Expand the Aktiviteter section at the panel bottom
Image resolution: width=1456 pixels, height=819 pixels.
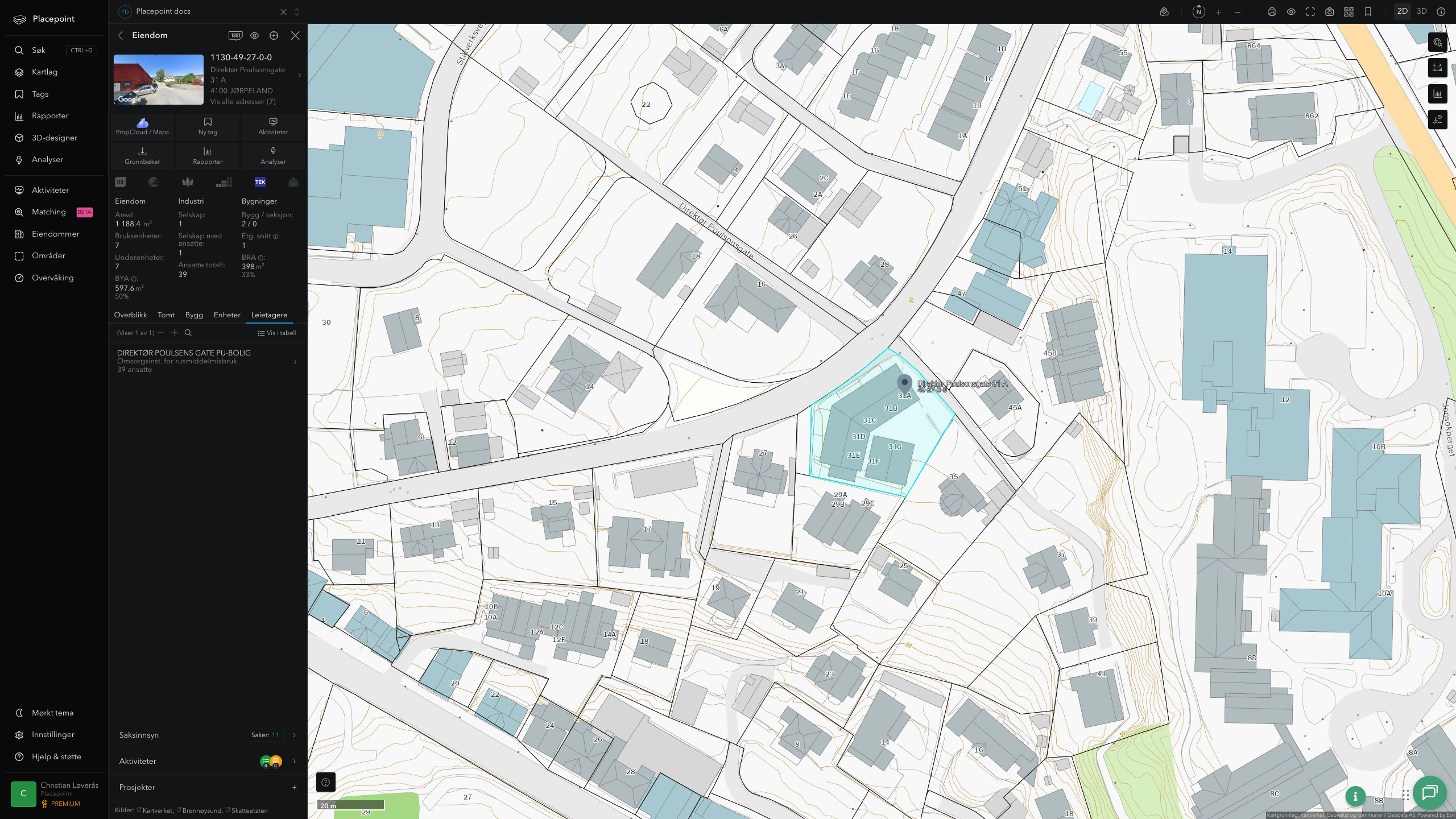[x=208, y=761]
